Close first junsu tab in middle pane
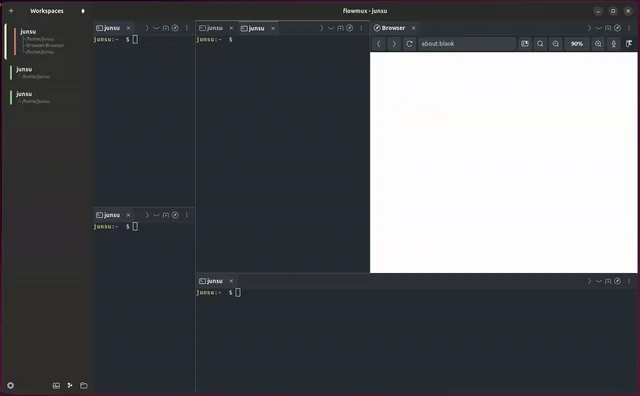The width and height of the screenshot is (640, 396). pos(231,28)
